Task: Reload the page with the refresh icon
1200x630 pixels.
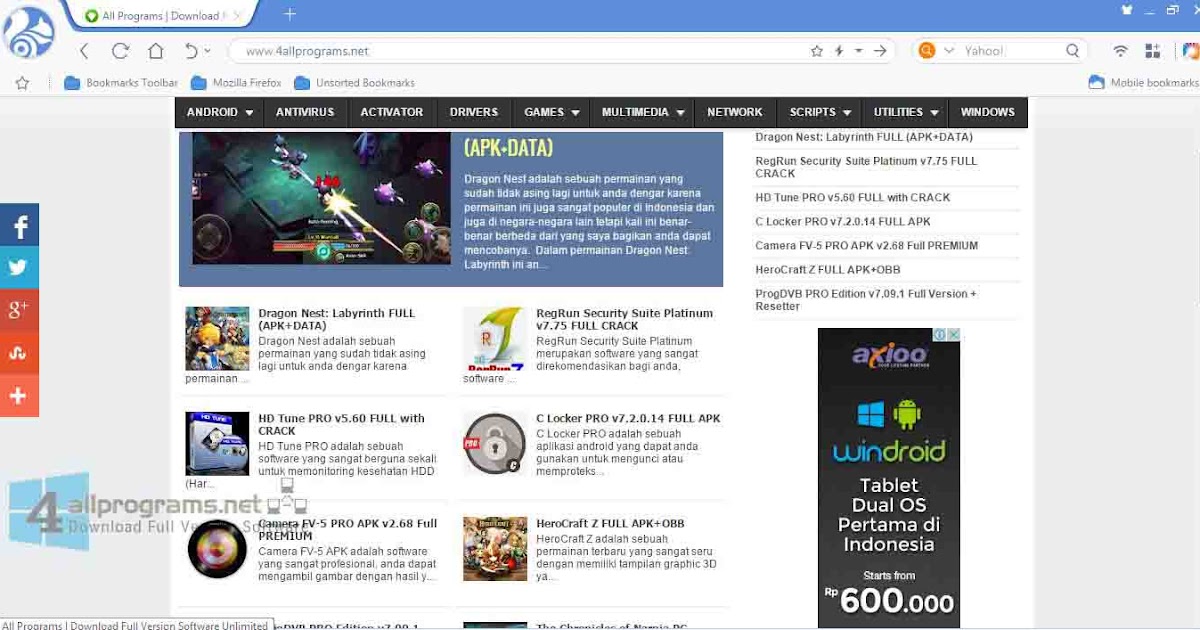Action: pyautogui.click(x=121, y=51)
